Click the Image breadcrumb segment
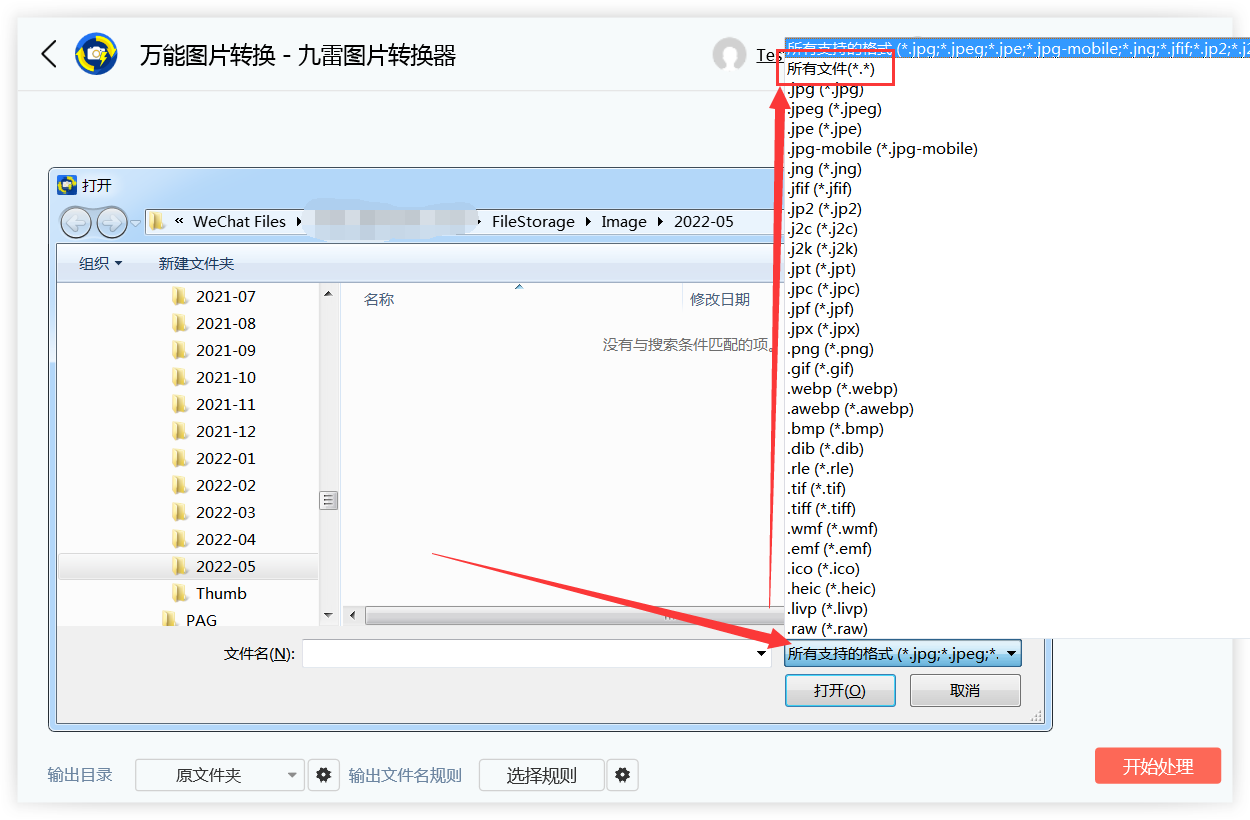Image resolution: width=1250 pixels, height=820 pixels. pyautogui.click(x=624, y=222)
